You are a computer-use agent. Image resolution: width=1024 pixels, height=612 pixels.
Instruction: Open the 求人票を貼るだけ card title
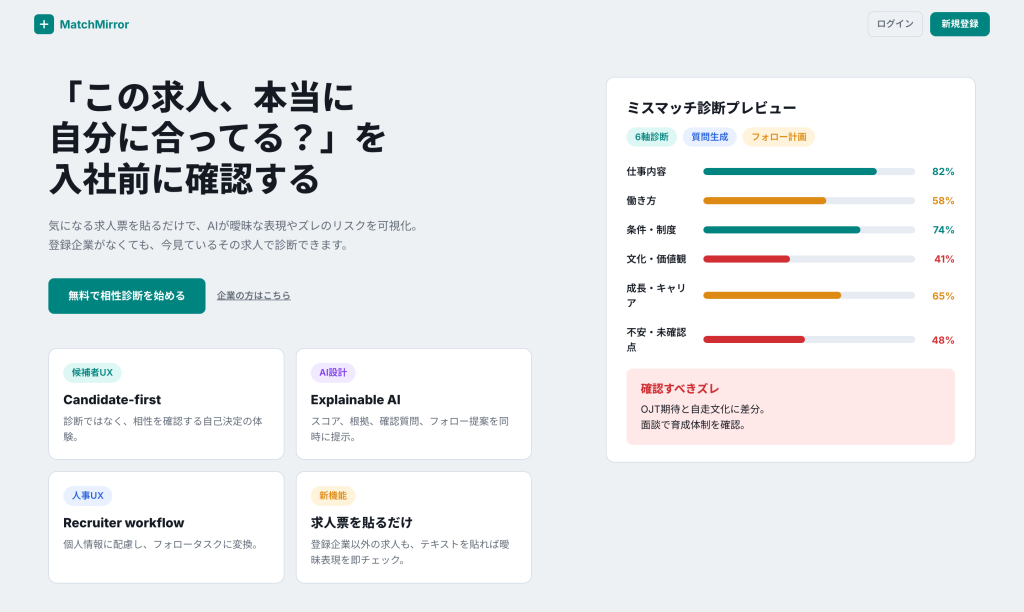click(x=362, y=523)
